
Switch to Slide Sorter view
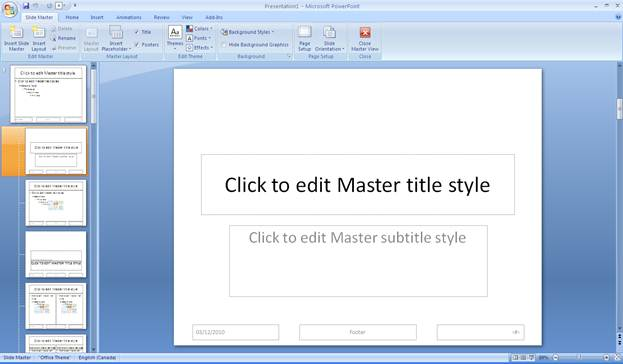523,358
